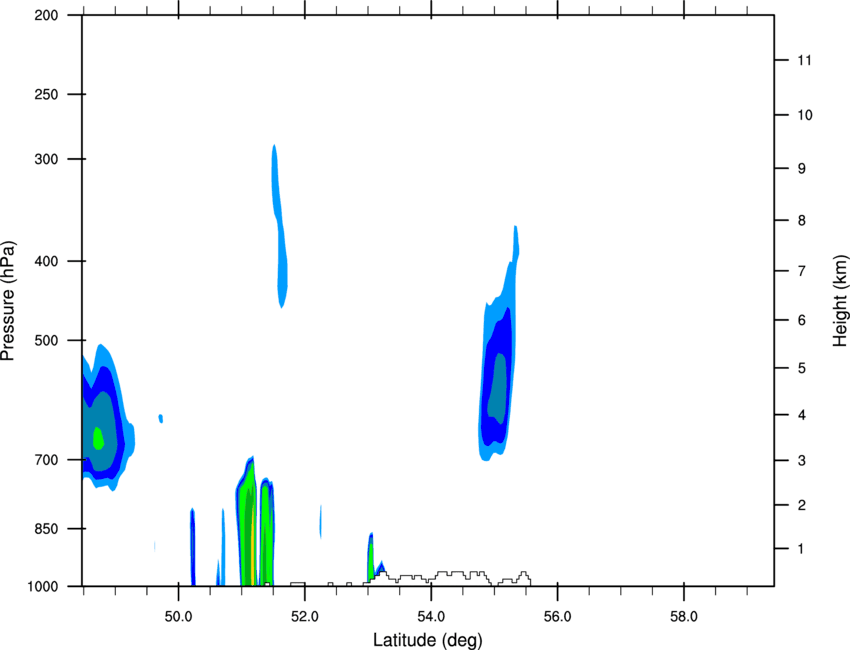Click the 'Latitude (deg)' axis title

click(427, 640)
